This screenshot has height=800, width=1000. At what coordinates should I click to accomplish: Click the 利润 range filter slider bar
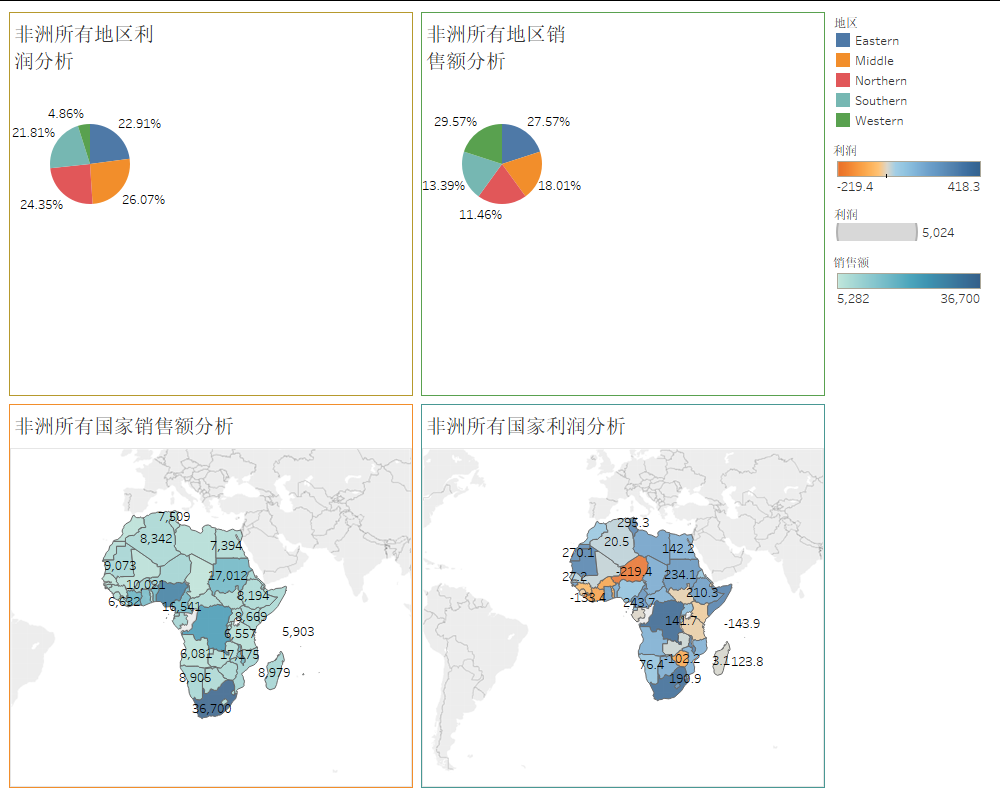[x=876, y=232]
